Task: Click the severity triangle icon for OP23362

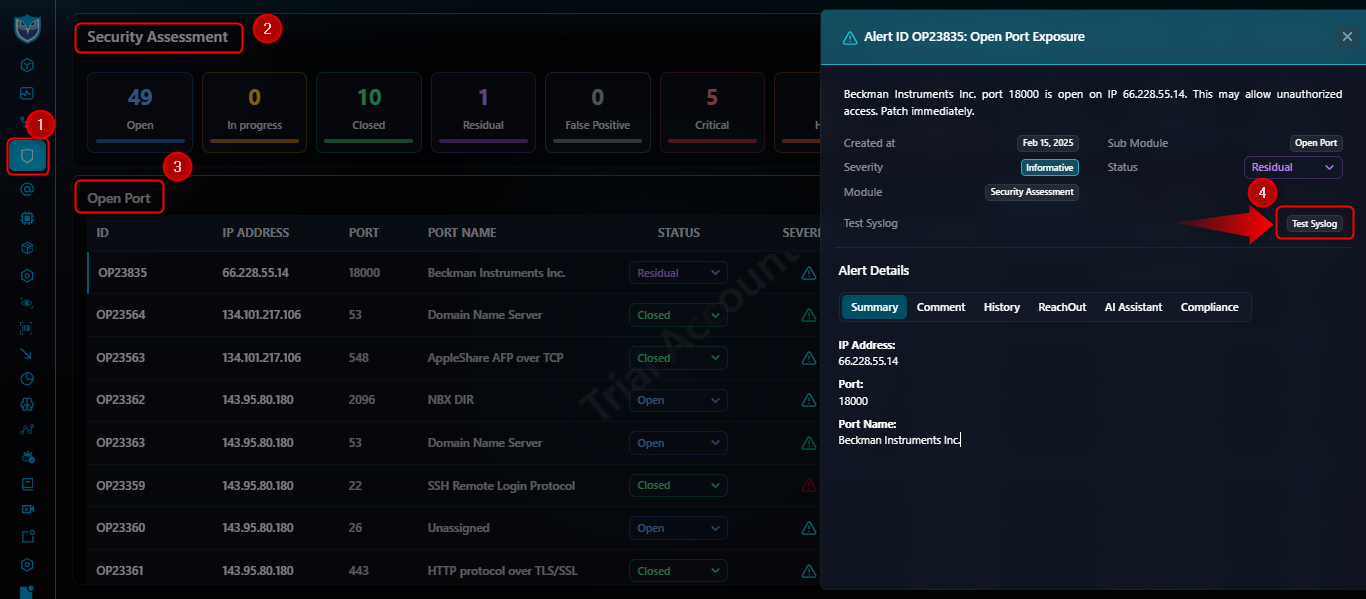Action: [809, 400]
